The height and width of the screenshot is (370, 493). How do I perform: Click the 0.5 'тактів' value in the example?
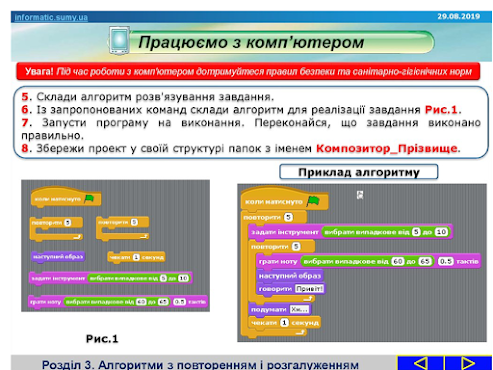(446, 261)
